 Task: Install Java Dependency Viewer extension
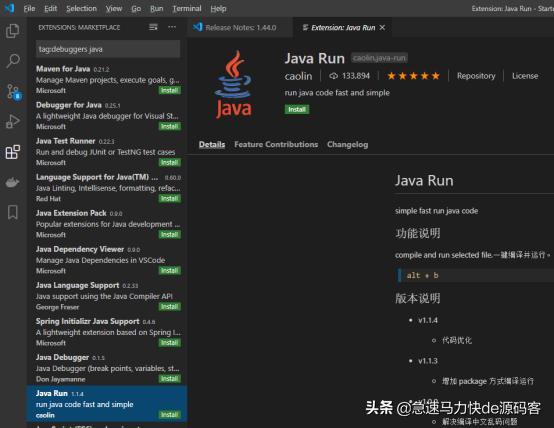click(x=170, y=271)
